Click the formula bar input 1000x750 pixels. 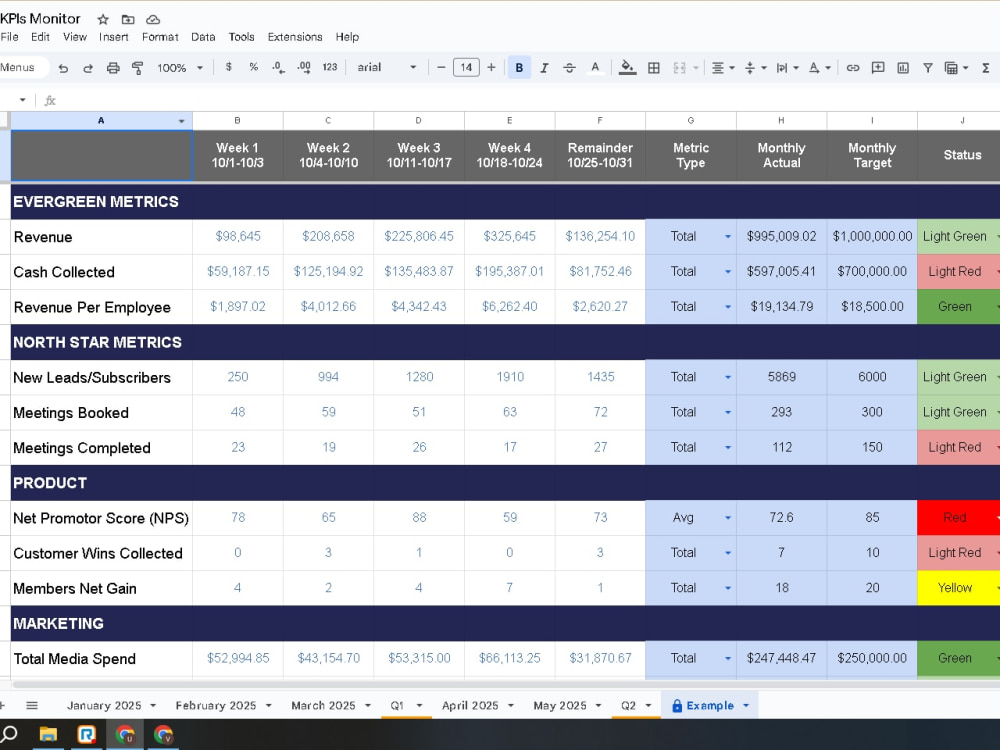pyautogui.click(x=529, y=100)
